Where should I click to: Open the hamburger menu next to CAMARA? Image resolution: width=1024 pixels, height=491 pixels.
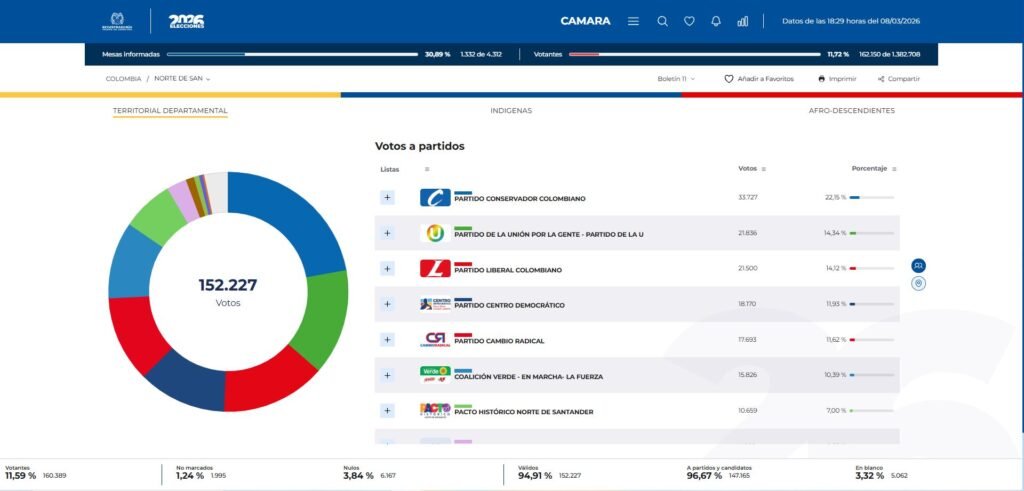coord(633,21)
